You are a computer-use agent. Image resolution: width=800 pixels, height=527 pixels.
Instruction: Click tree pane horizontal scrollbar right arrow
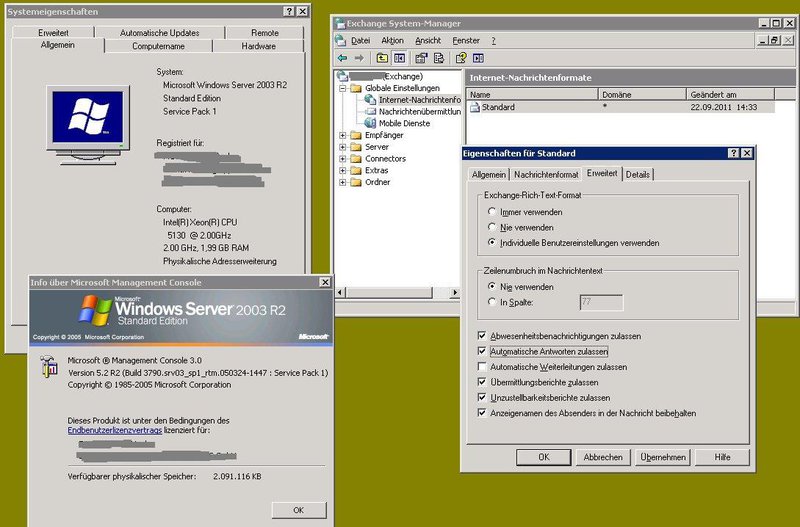click(x=455, y=292)
